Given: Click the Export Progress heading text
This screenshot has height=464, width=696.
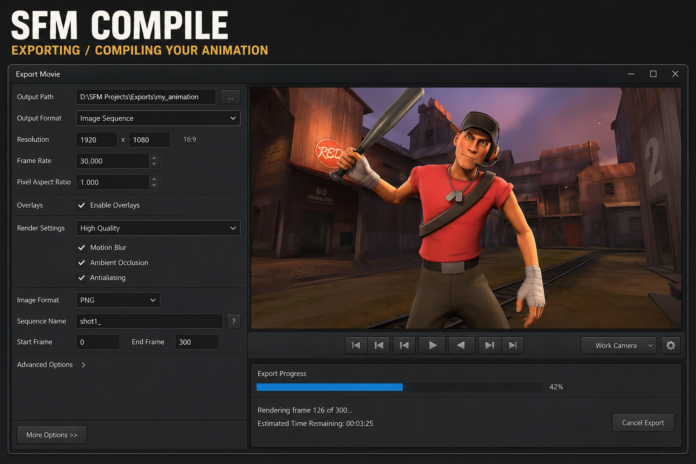Looking at the screenshot, I should point(282,373).
